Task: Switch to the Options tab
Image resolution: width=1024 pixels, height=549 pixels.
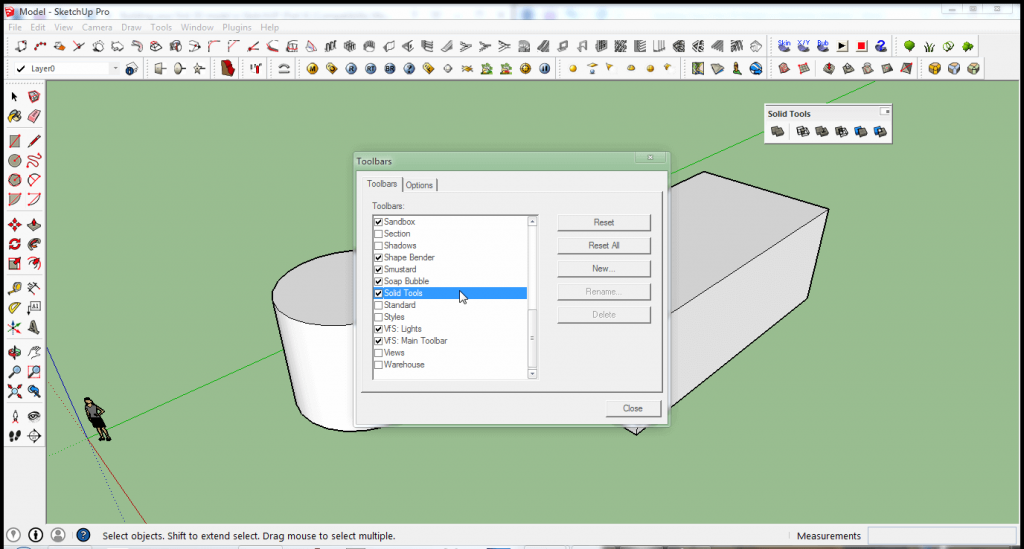Action: [419, 185]
